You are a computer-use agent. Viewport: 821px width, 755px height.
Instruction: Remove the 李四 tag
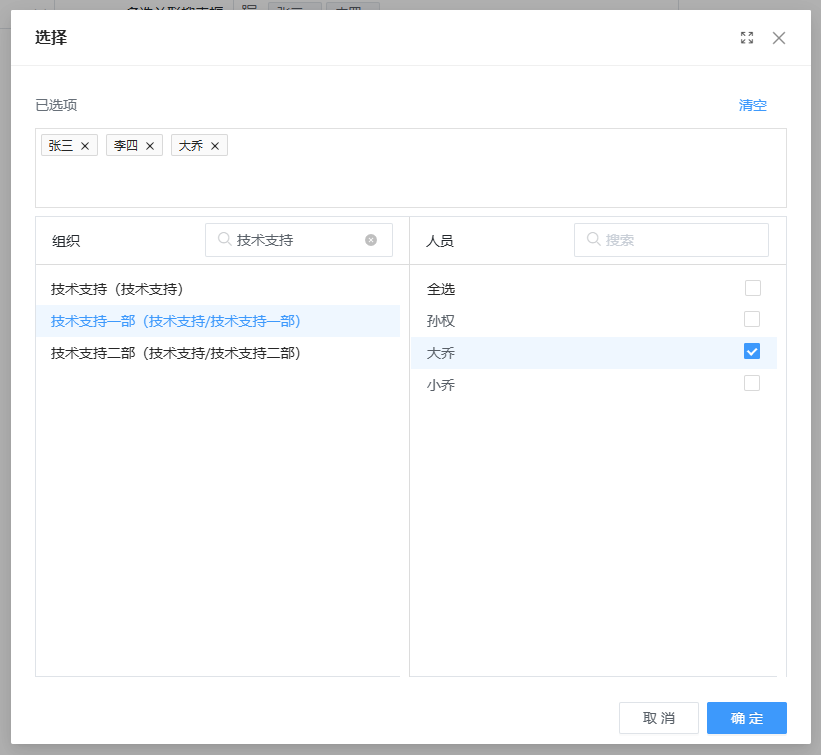(150, 146)
